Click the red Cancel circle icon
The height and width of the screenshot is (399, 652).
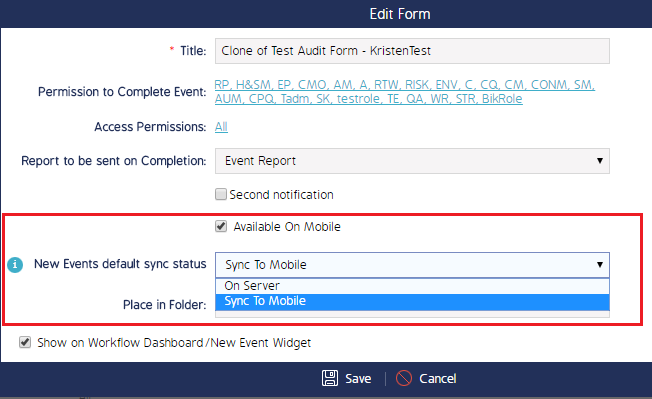tap(404, 378)
